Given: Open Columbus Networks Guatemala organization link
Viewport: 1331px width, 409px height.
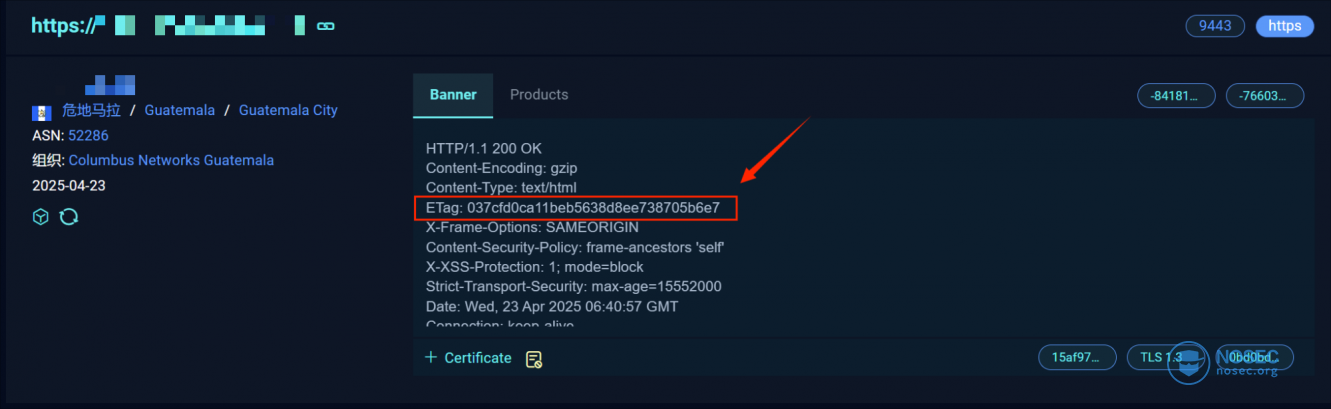Looking at the screenshot, I should pyautogui.click(x=171, y=160).
